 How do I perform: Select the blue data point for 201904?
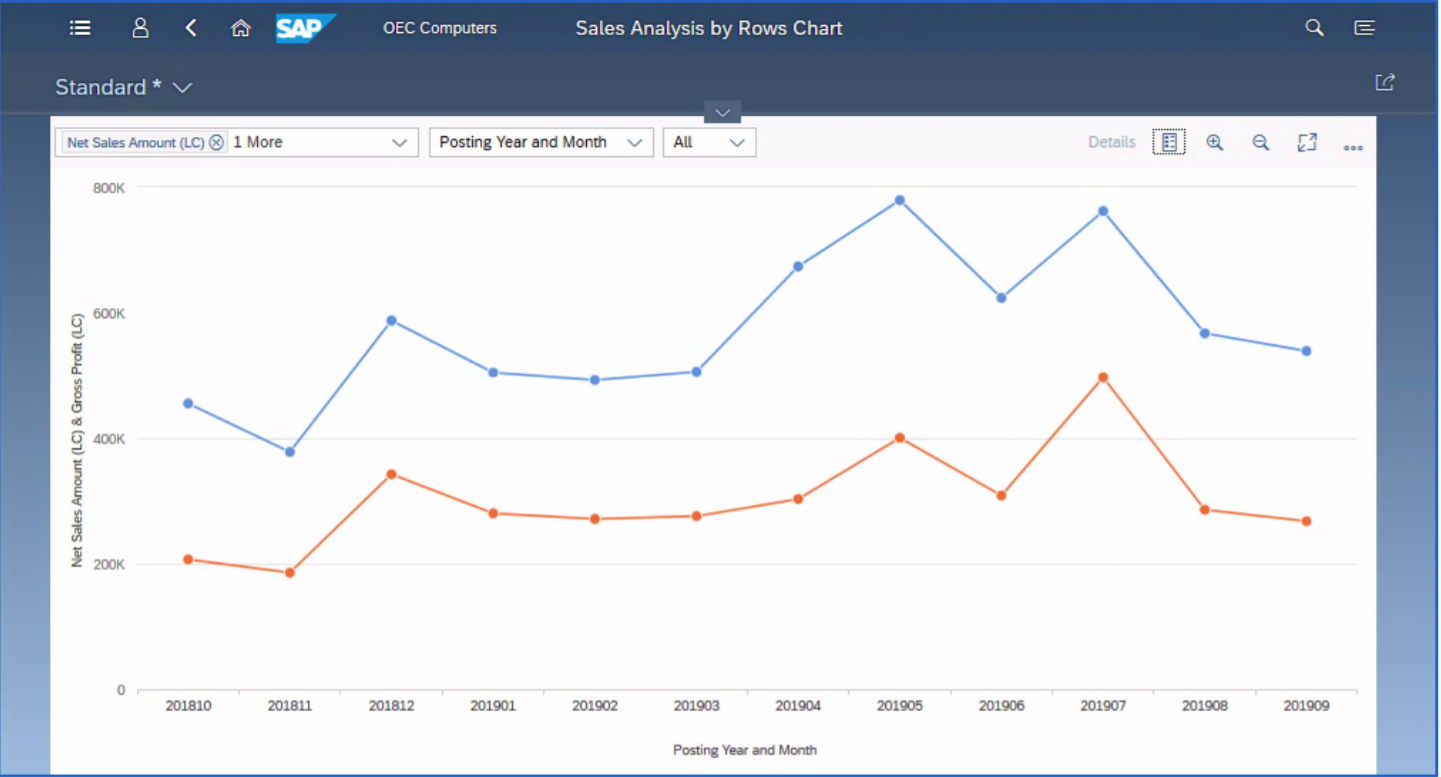tap(798, 266)
